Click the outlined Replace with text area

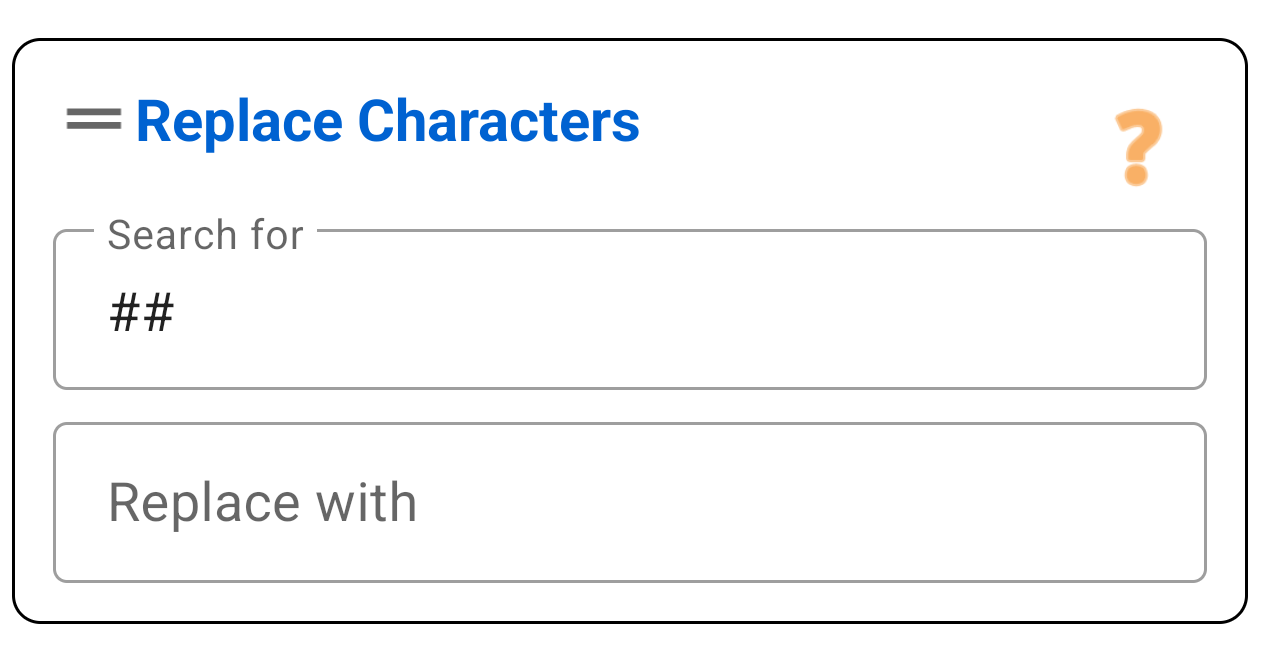click(x=630, y=500)
